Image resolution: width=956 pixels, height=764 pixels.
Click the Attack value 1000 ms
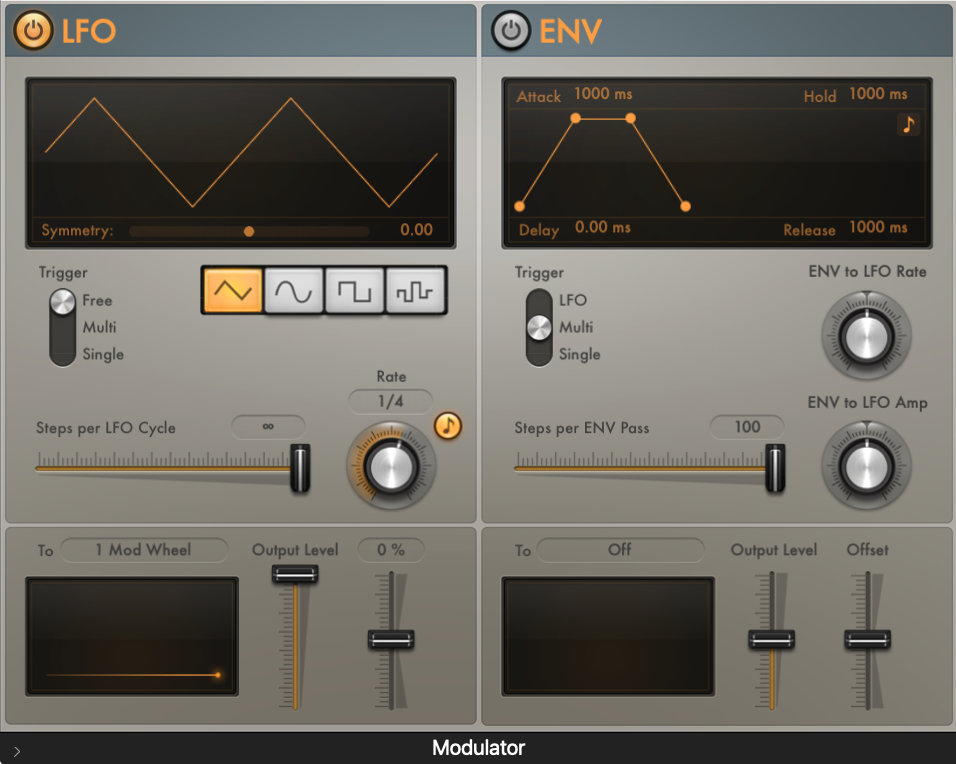pos(603,94)
